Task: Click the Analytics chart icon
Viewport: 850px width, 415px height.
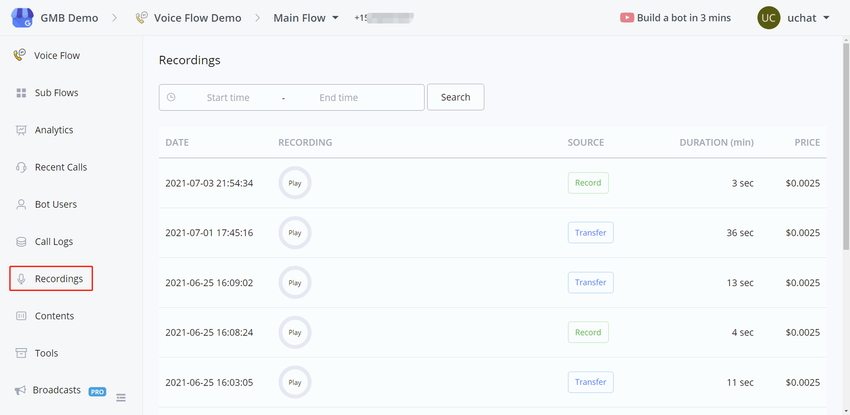Action: (21, 130)
